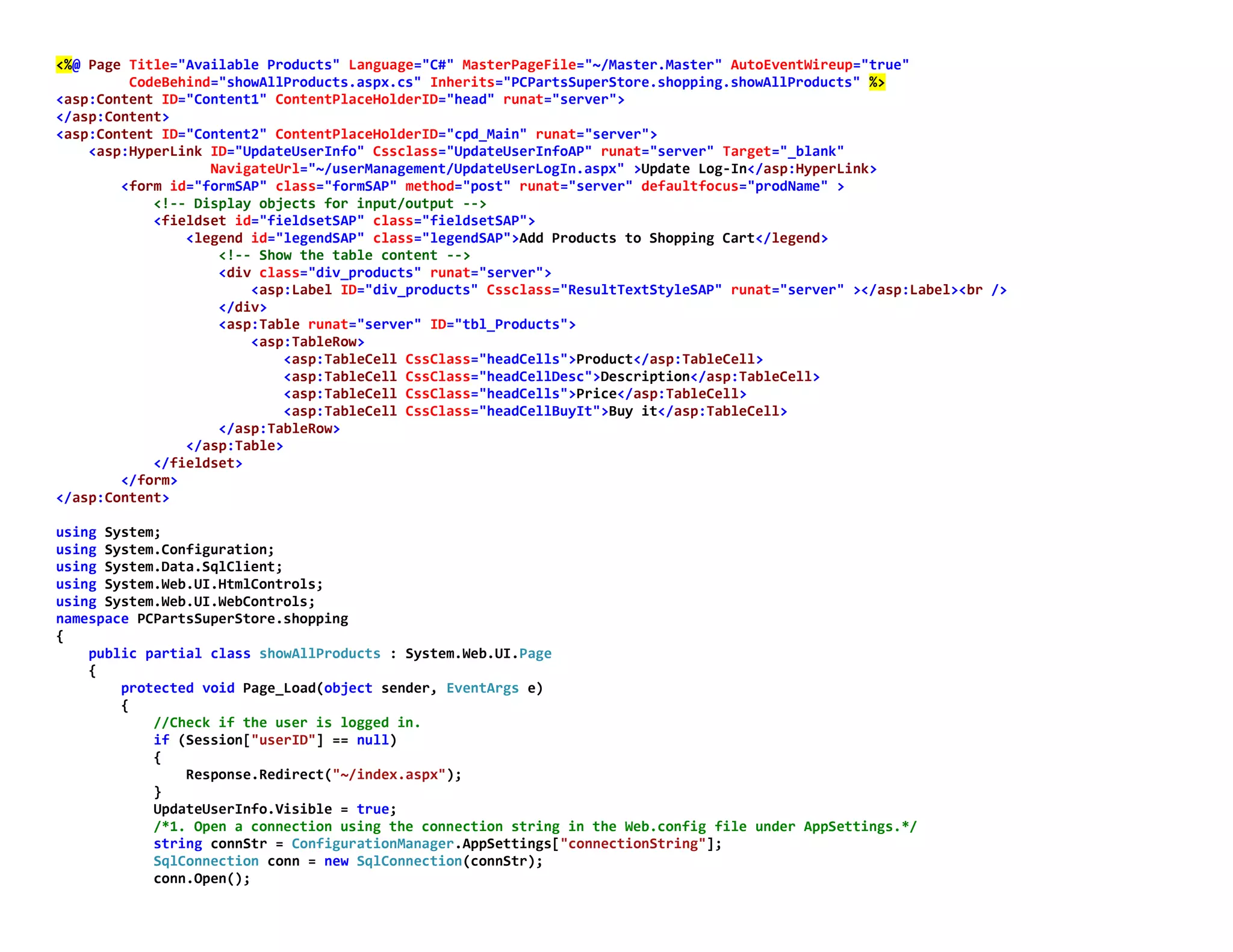Click the Response.Redirect index.aspx line
Image resolution: width=1233 pixels, height=952 pixels.
coord(323,775)
